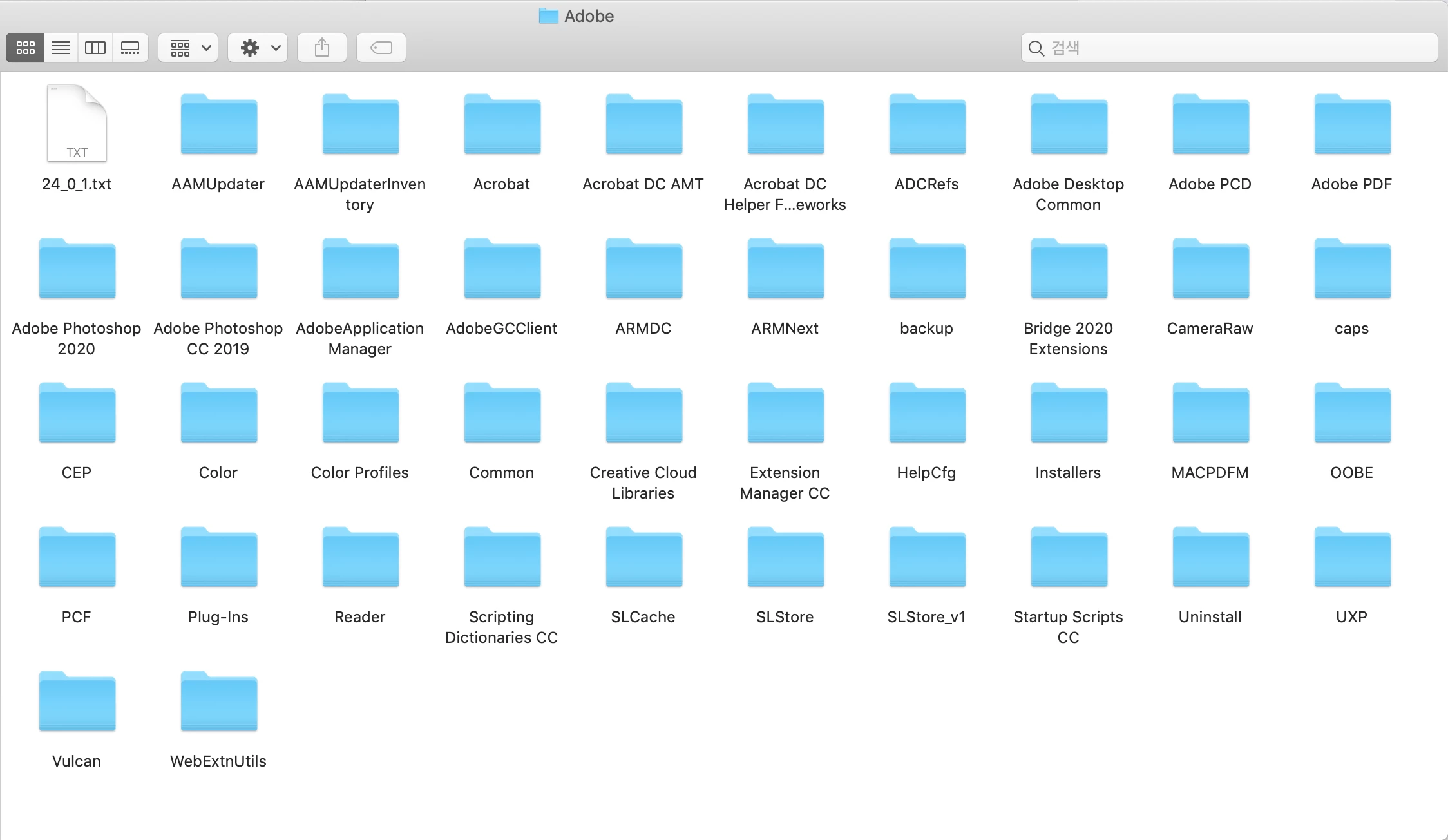1448x840 pixels.
Task: Click the Share toolbar button
Action: click(322, 48)
